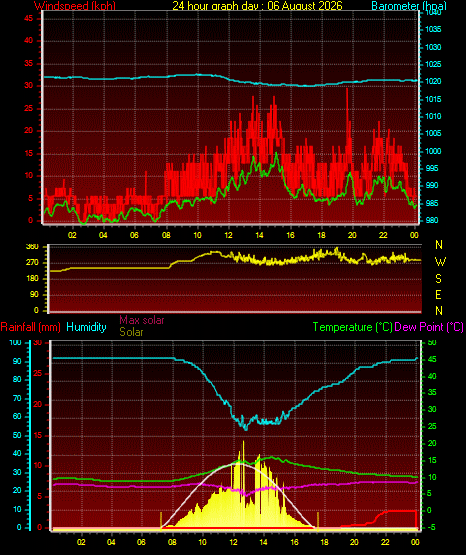The image size is (466, 555).
Task: Click the 25 tick on the windspeed axis
Action: 28,109
